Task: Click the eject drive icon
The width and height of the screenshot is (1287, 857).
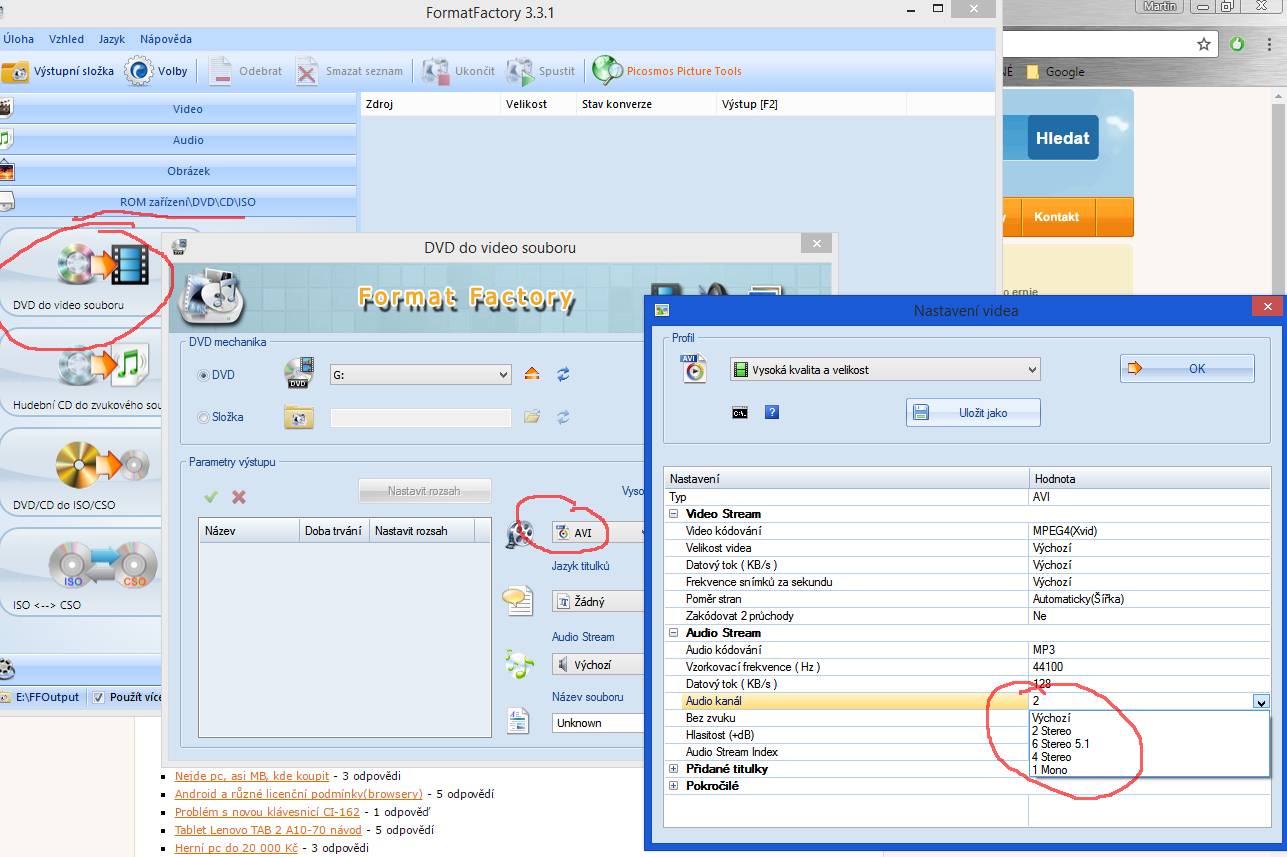Action: [x=532, y=374]
